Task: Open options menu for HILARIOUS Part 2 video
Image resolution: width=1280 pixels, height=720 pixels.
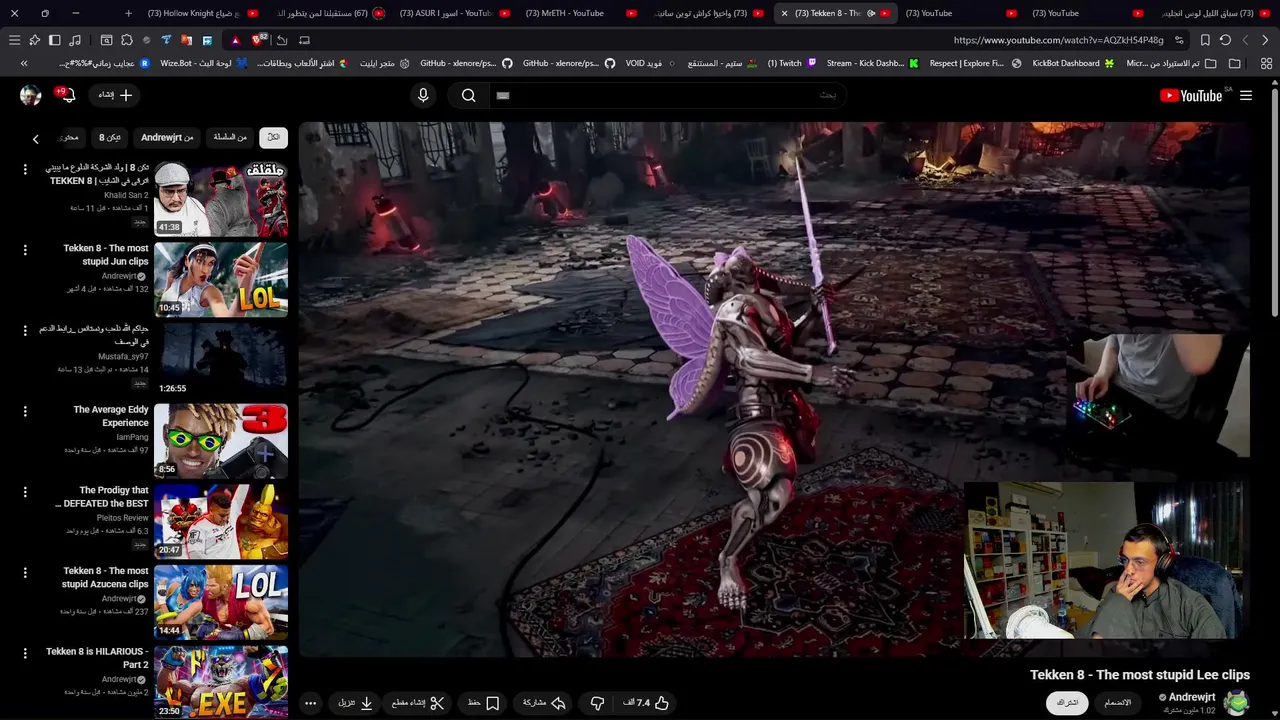Action: click(x=25, y=654)
